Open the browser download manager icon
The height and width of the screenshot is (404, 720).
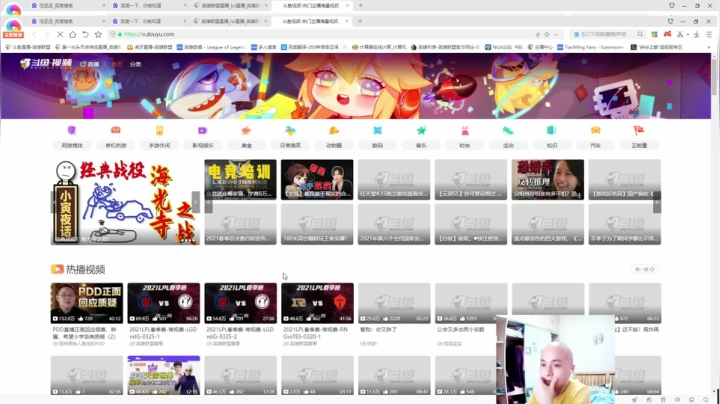[697, 34]
